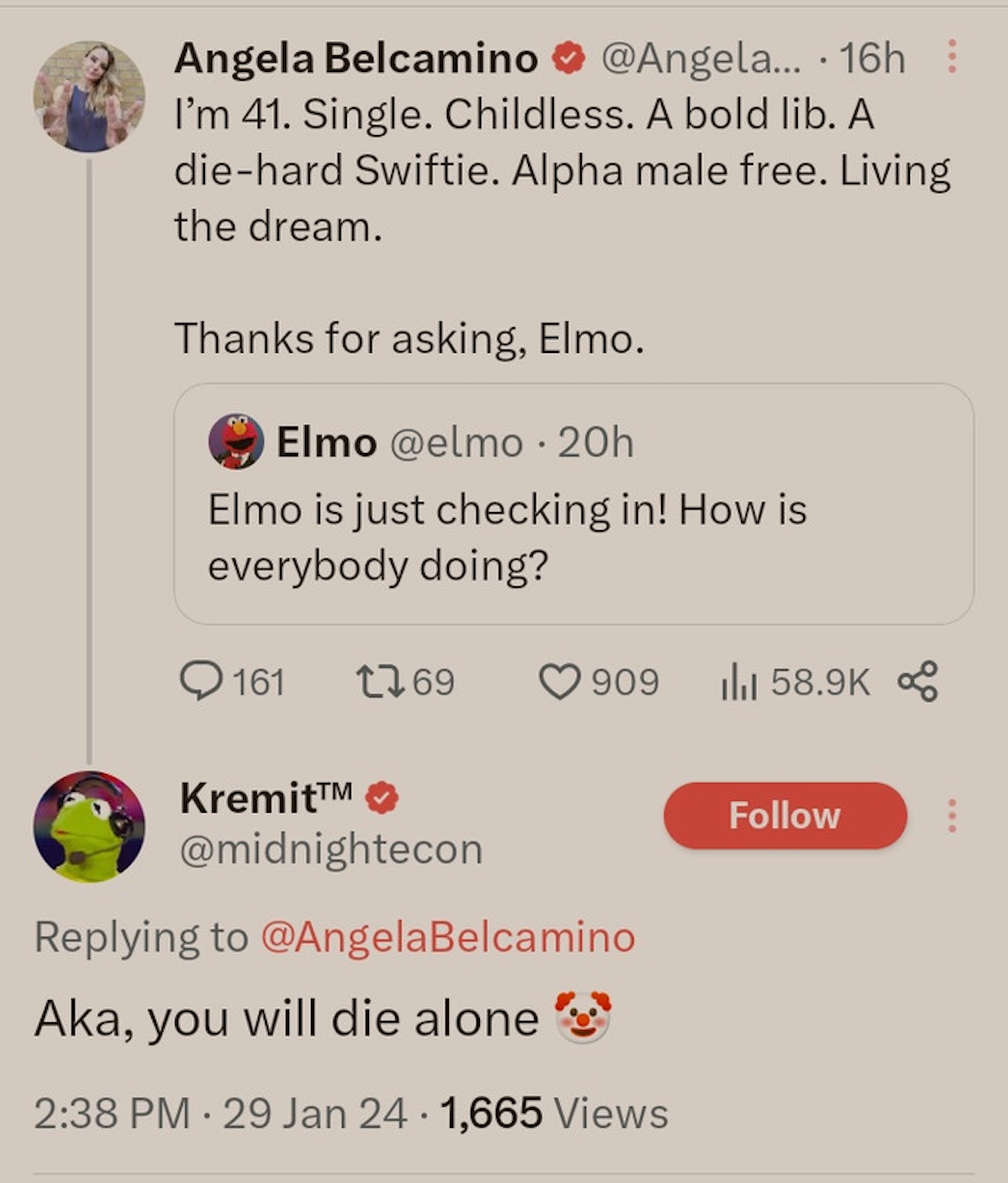
Task: Open Elmo's profile picture
Action: click(235, 442)
